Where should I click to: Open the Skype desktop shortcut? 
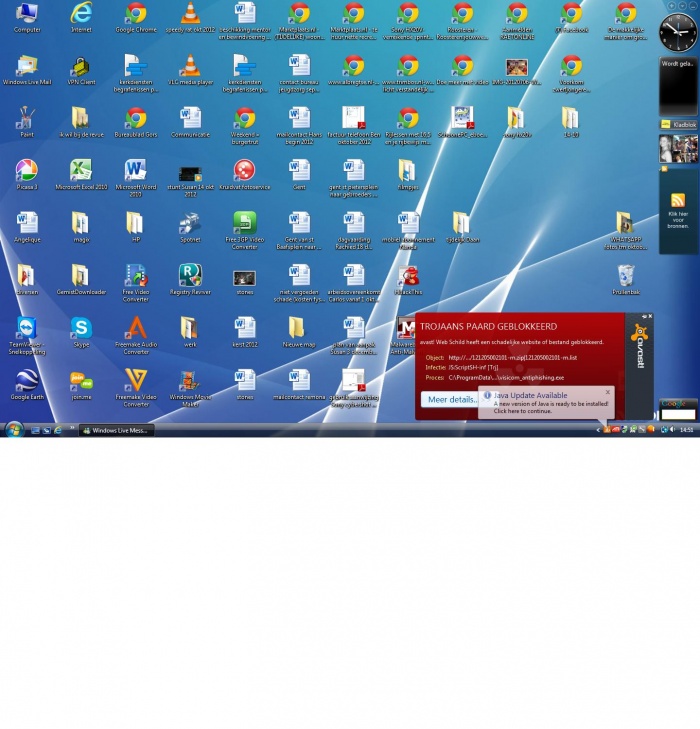coord(81,333)
